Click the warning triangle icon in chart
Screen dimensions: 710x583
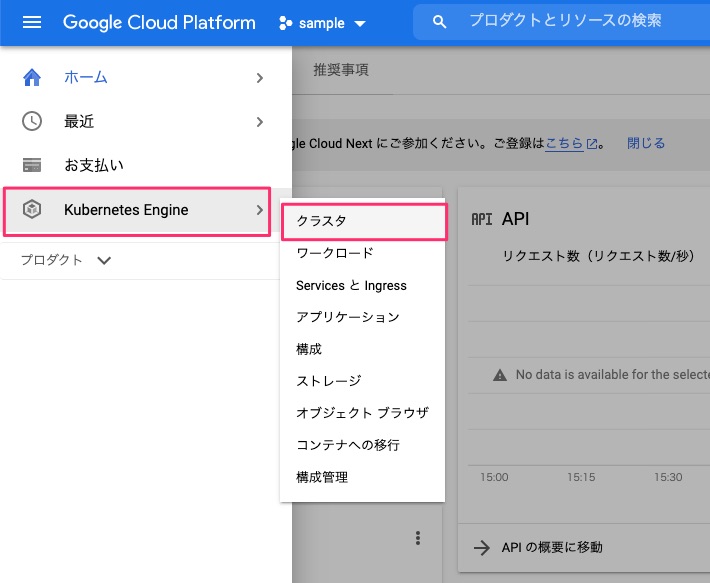click(499, 375)
